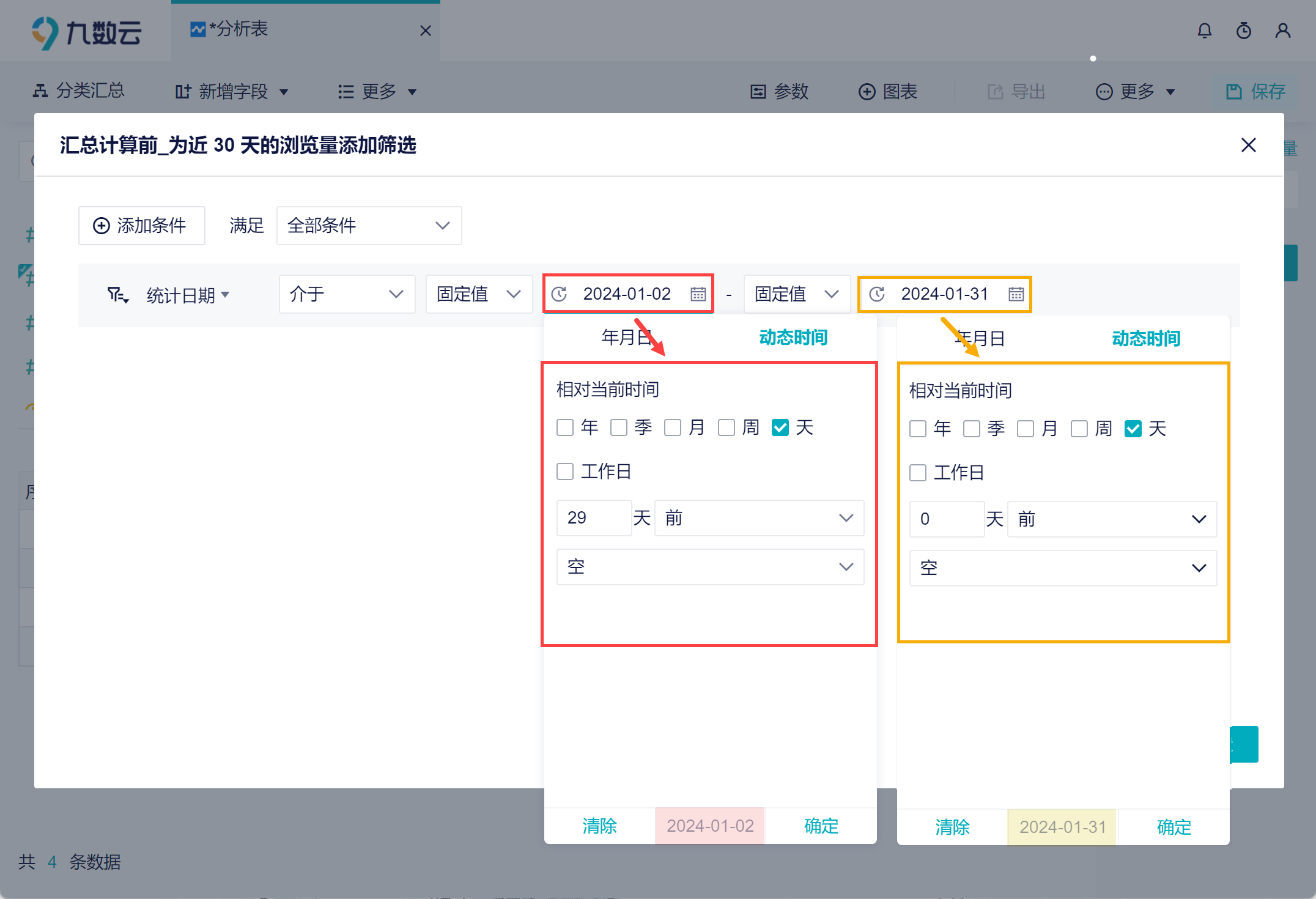Viewport: 1316px width, 899px height.
Task: Click the filter icon beside 统计日期
Action: [x=117, y=295]
